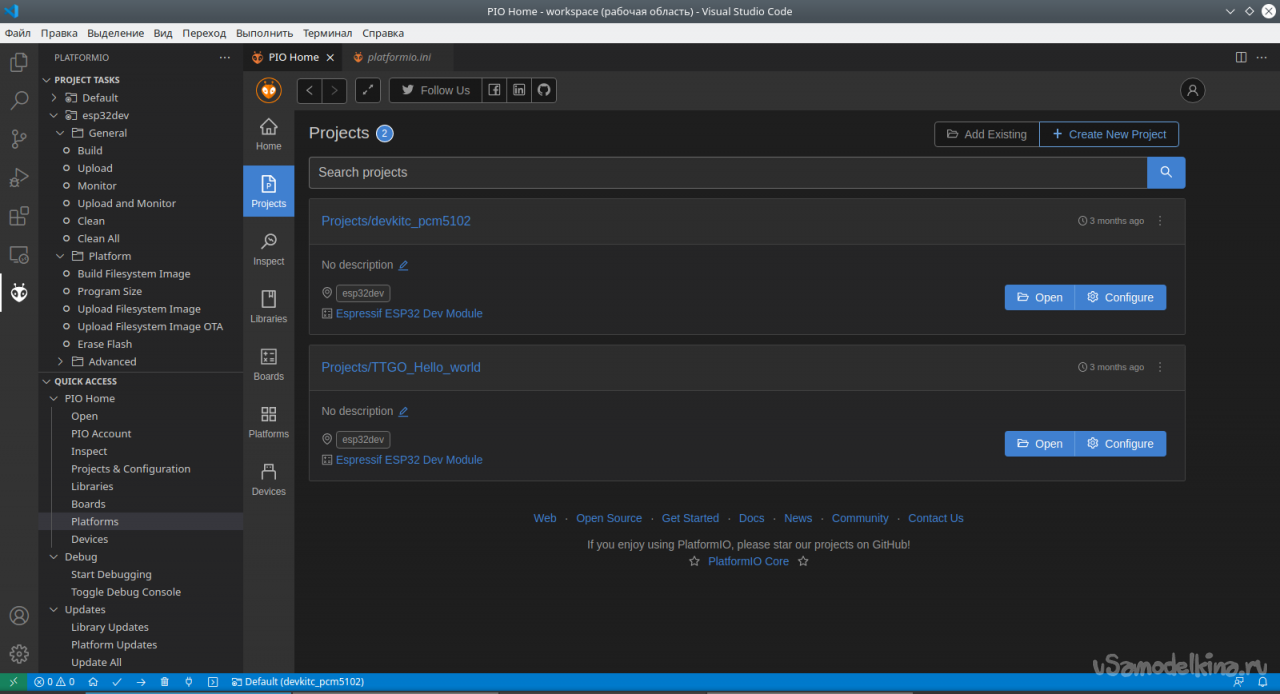The height and width of the screenshot is (694, 1280).
Task: Open the Search view in the activity bar
Action: coord(19,101)
